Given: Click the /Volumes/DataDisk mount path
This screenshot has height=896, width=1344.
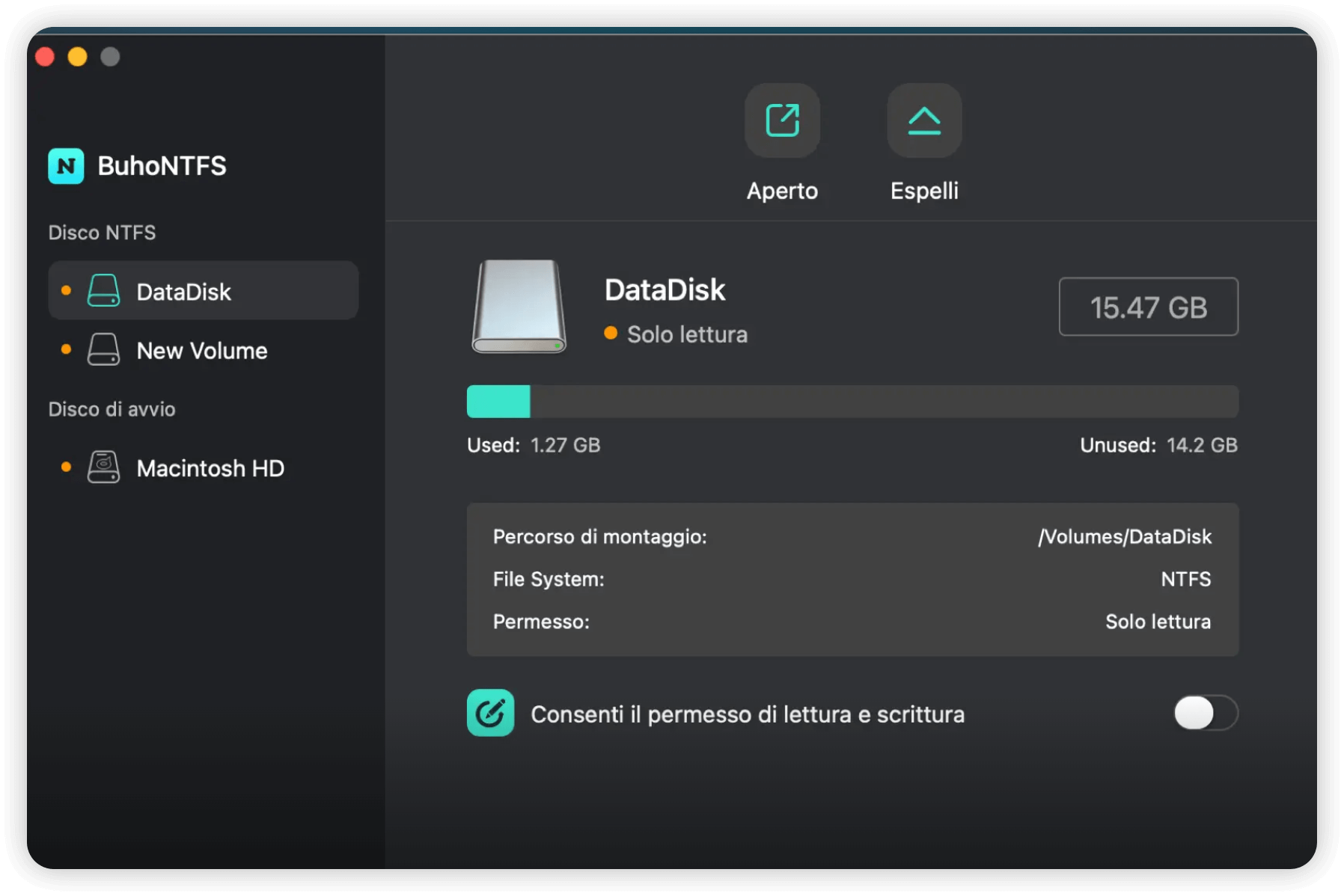Looking at the screenshot, I should (1124, 536).
